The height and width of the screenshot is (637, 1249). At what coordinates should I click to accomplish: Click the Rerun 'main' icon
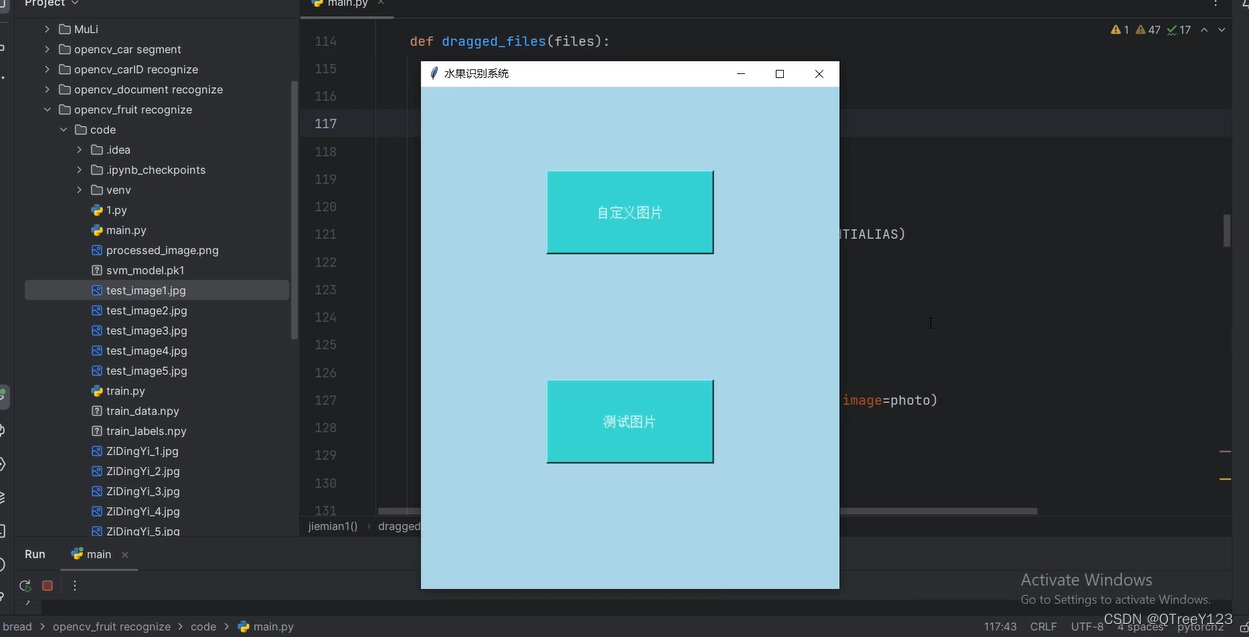24,586
